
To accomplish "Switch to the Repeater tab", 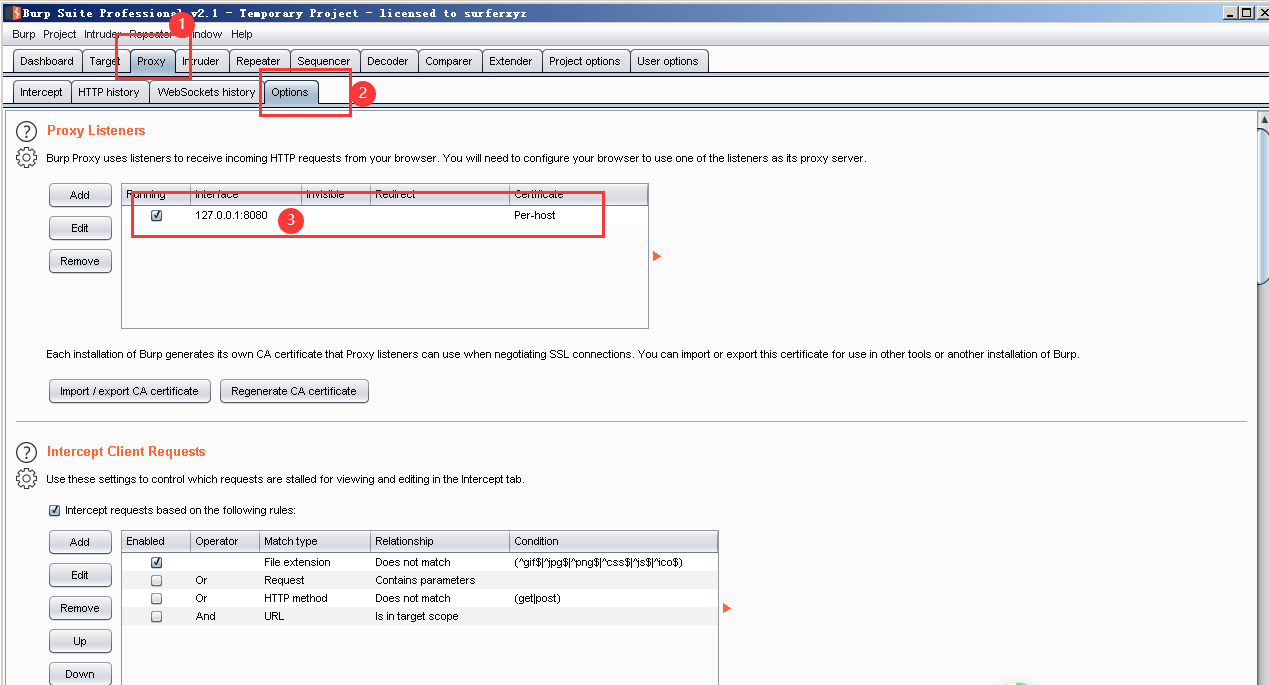I will [258, 61].
